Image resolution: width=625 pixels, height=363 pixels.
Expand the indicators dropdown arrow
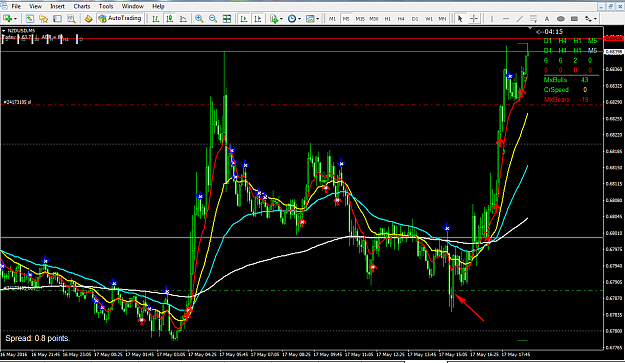(281, 19)
